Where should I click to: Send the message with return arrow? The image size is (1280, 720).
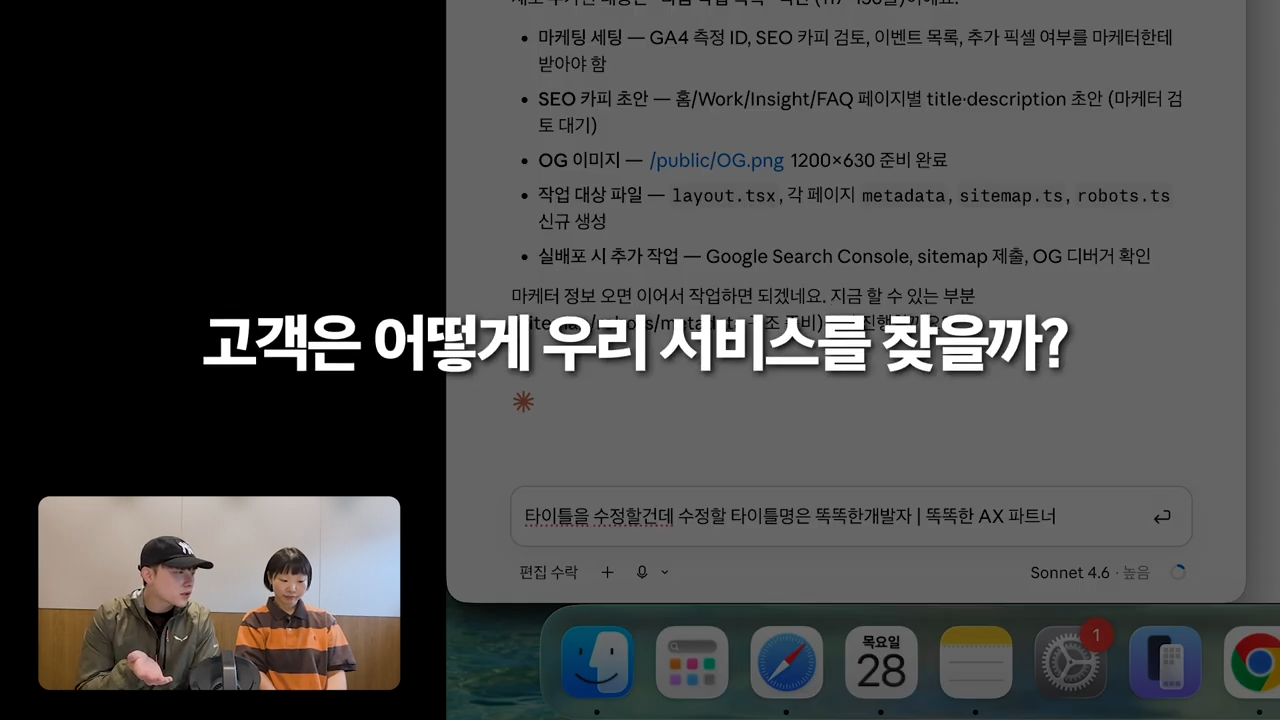click(1162, 517)
